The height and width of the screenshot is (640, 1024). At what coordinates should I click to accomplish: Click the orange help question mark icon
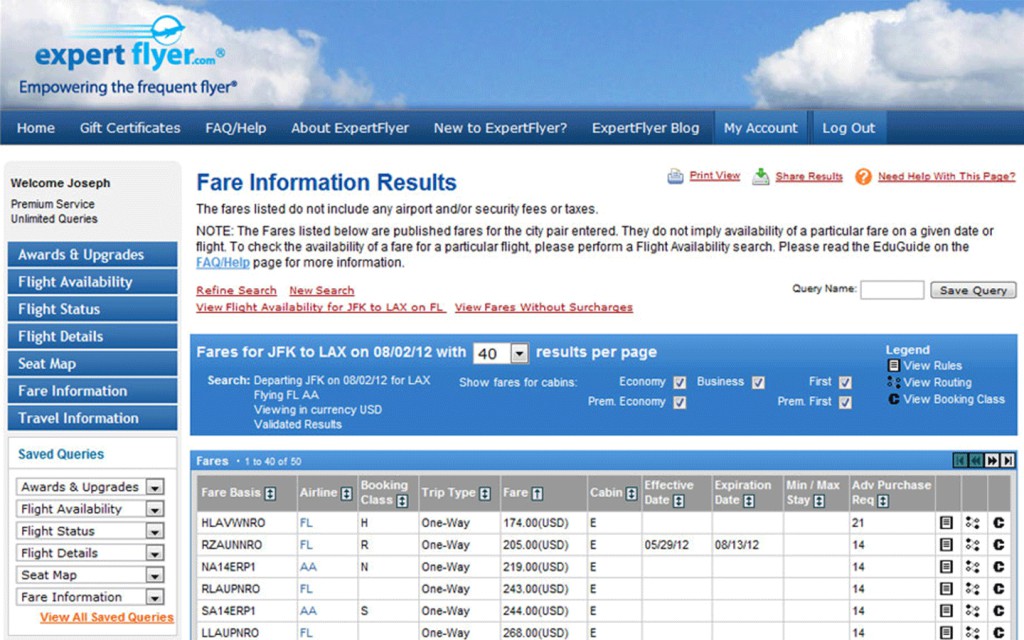click(x=863, y=177)
